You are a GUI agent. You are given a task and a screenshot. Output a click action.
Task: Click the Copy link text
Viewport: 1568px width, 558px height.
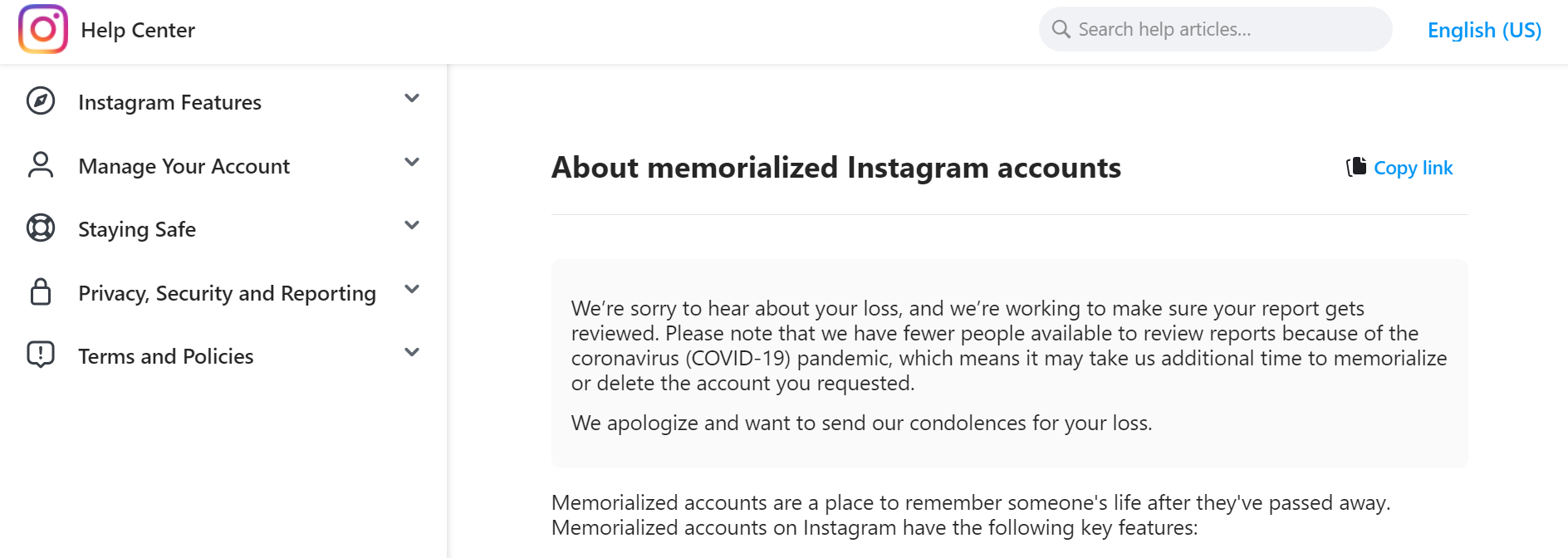coord(1413,168)
